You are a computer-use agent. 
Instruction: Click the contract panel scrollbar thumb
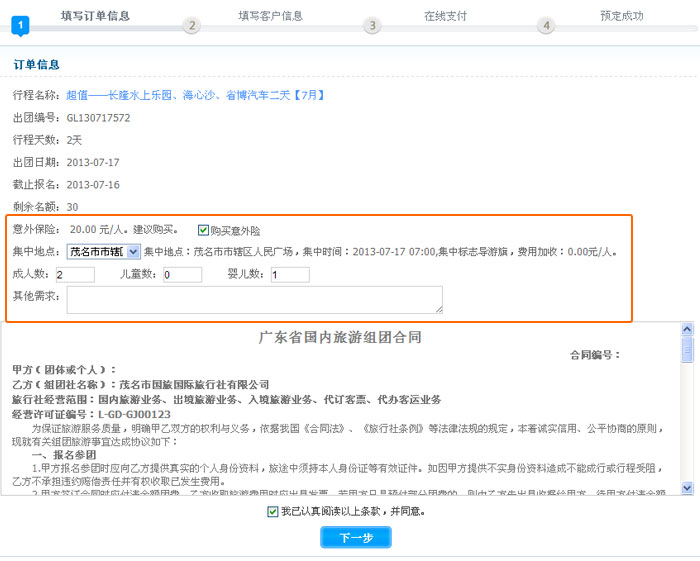click(x=687, y=348)
